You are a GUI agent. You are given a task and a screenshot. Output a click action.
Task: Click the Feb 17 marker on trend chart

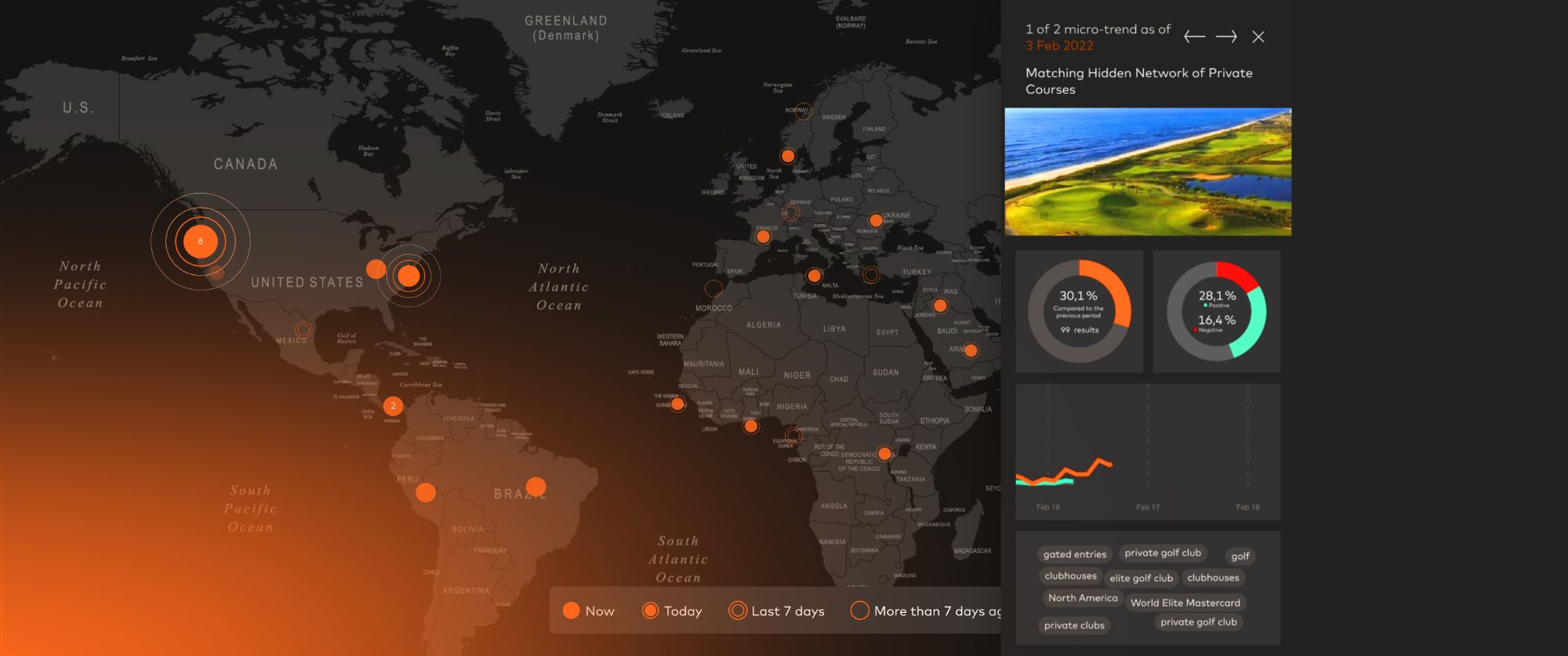point(1148,506)
